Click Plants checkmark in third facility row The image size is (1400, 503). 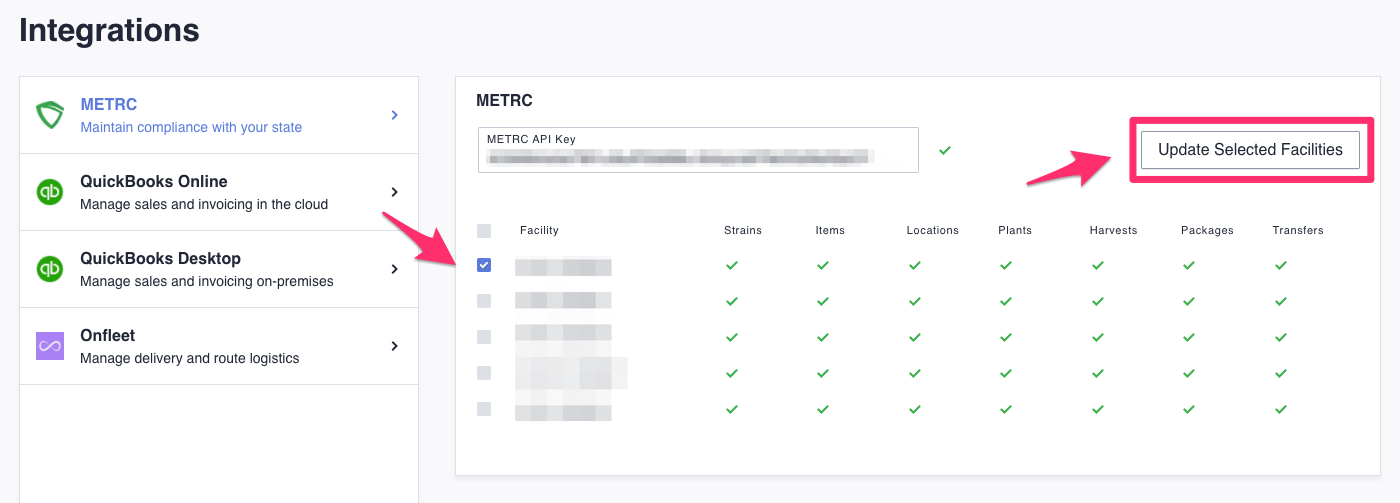(1006, 337)
